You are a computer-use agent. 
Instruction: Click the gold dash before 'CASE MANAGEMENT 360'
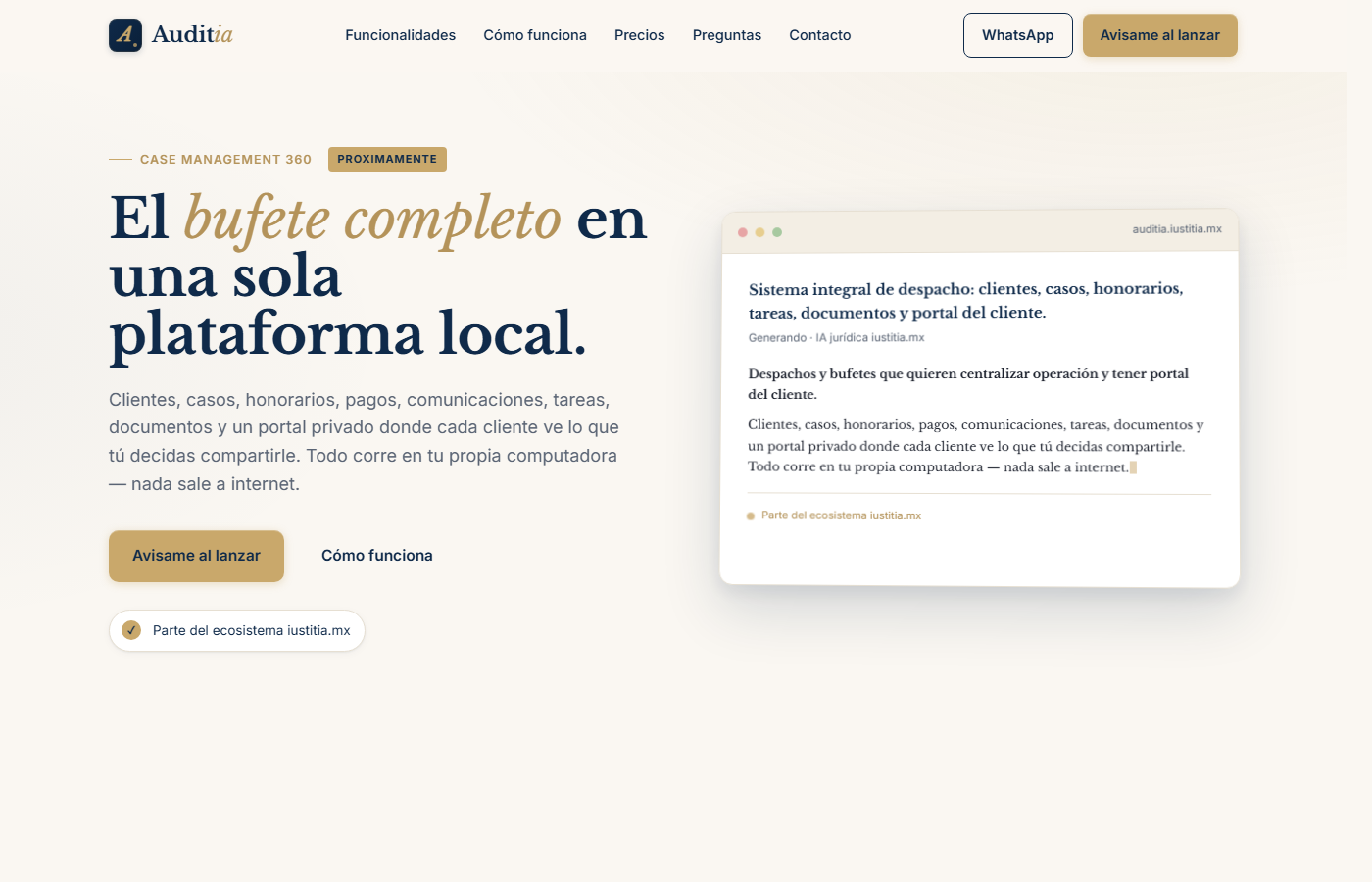(x=120, y=159)
